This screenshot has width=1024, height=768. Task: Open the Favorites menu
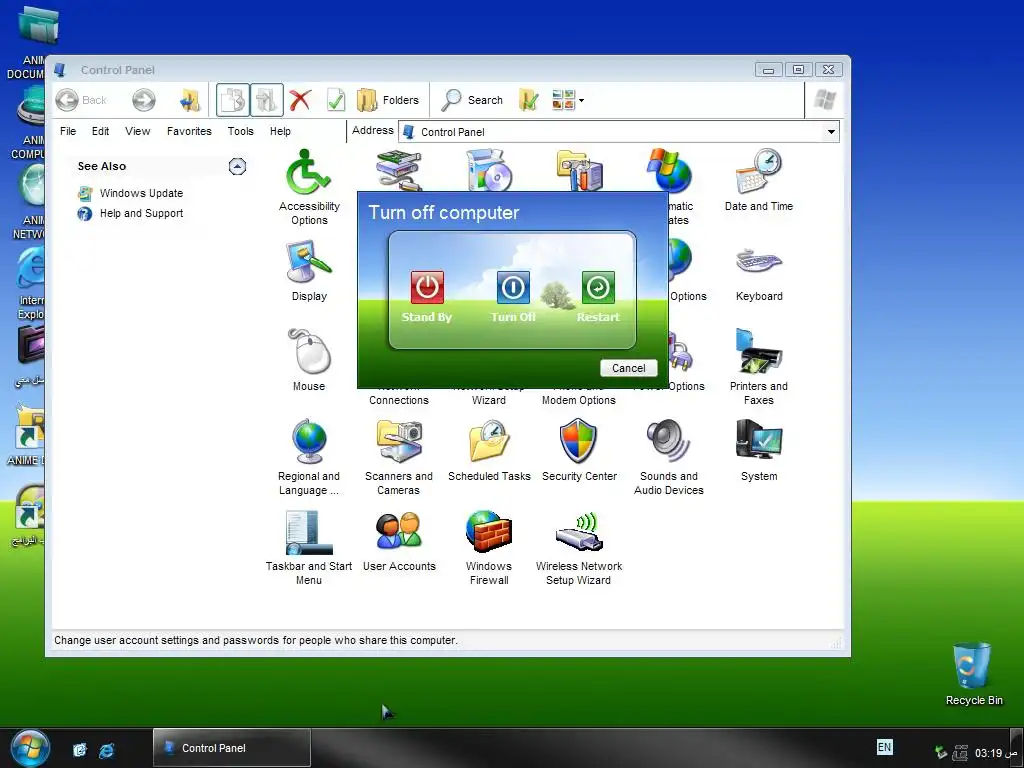(189, 131)
